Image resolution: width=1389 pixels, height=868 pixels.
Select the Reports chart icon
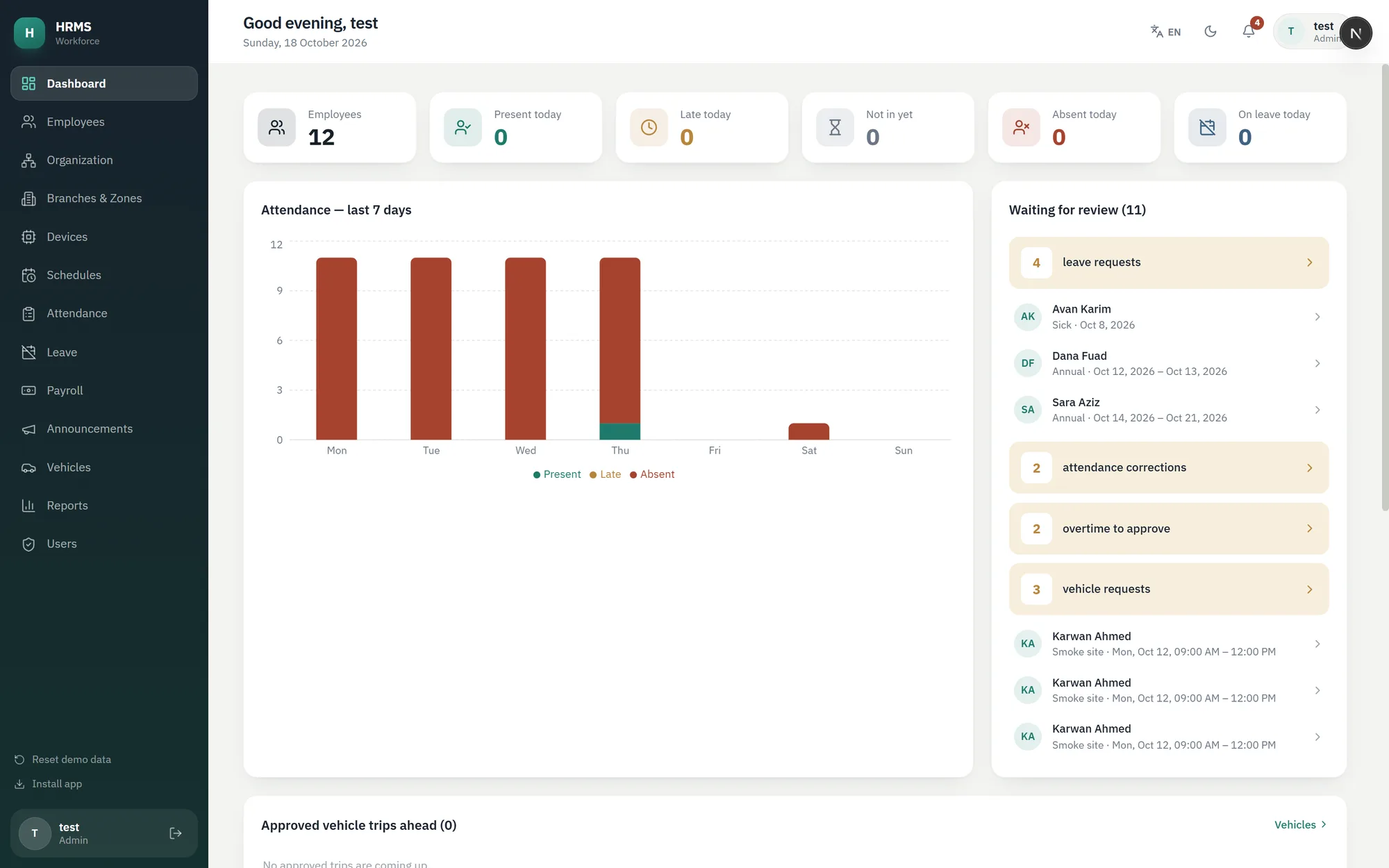click(28, 506)
